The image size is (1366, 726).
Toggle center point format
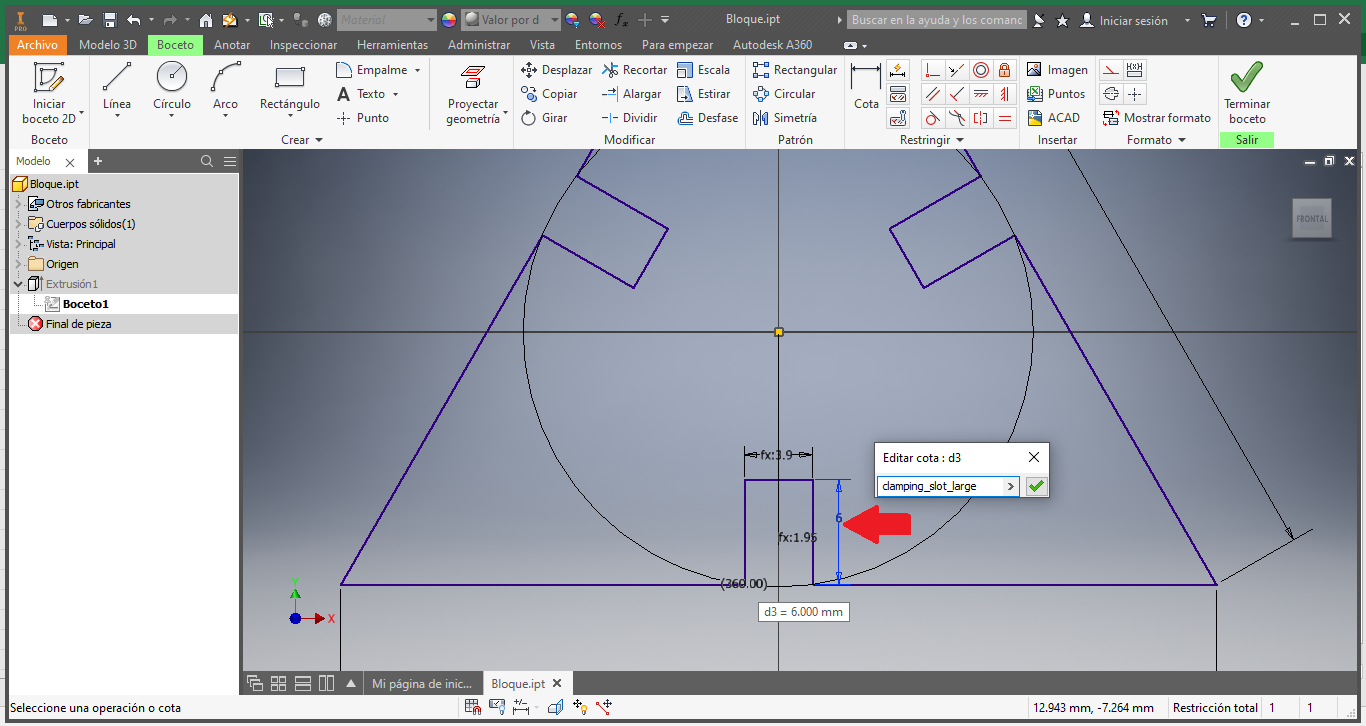tap(1134, 94)
